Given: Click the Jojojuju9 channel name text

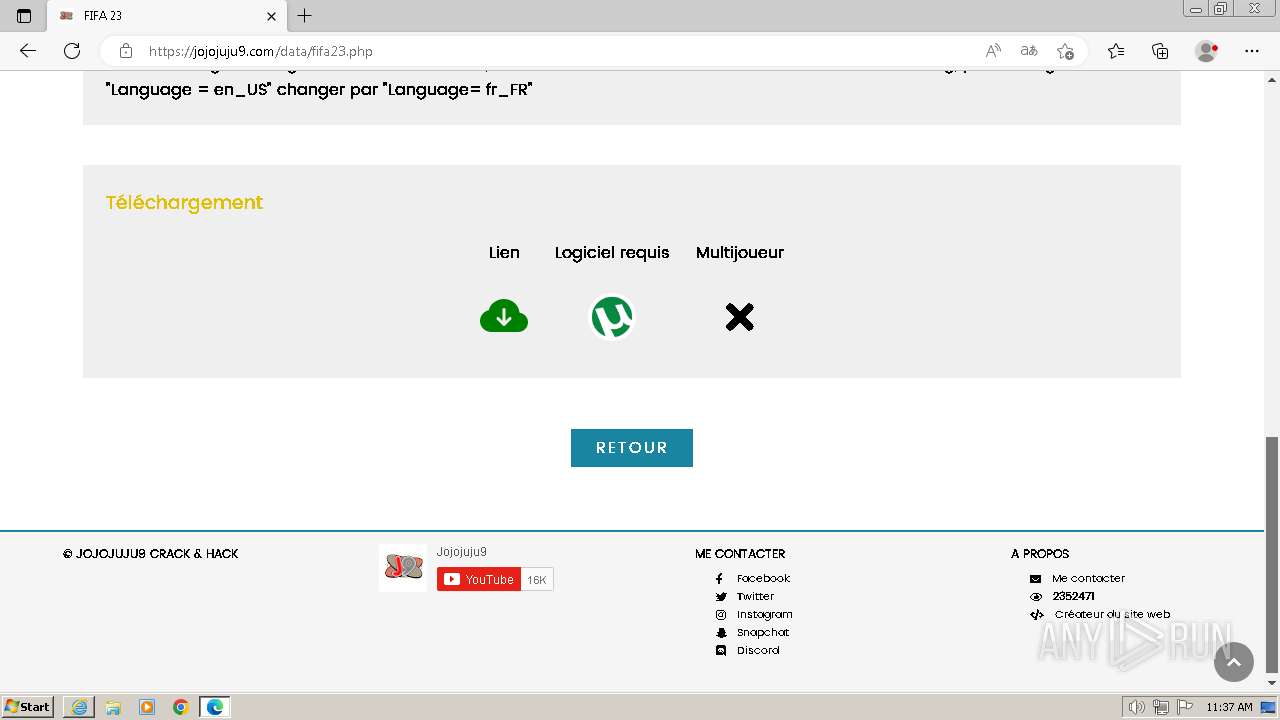Looking at the screenshot, I should (x=462, y=552).
